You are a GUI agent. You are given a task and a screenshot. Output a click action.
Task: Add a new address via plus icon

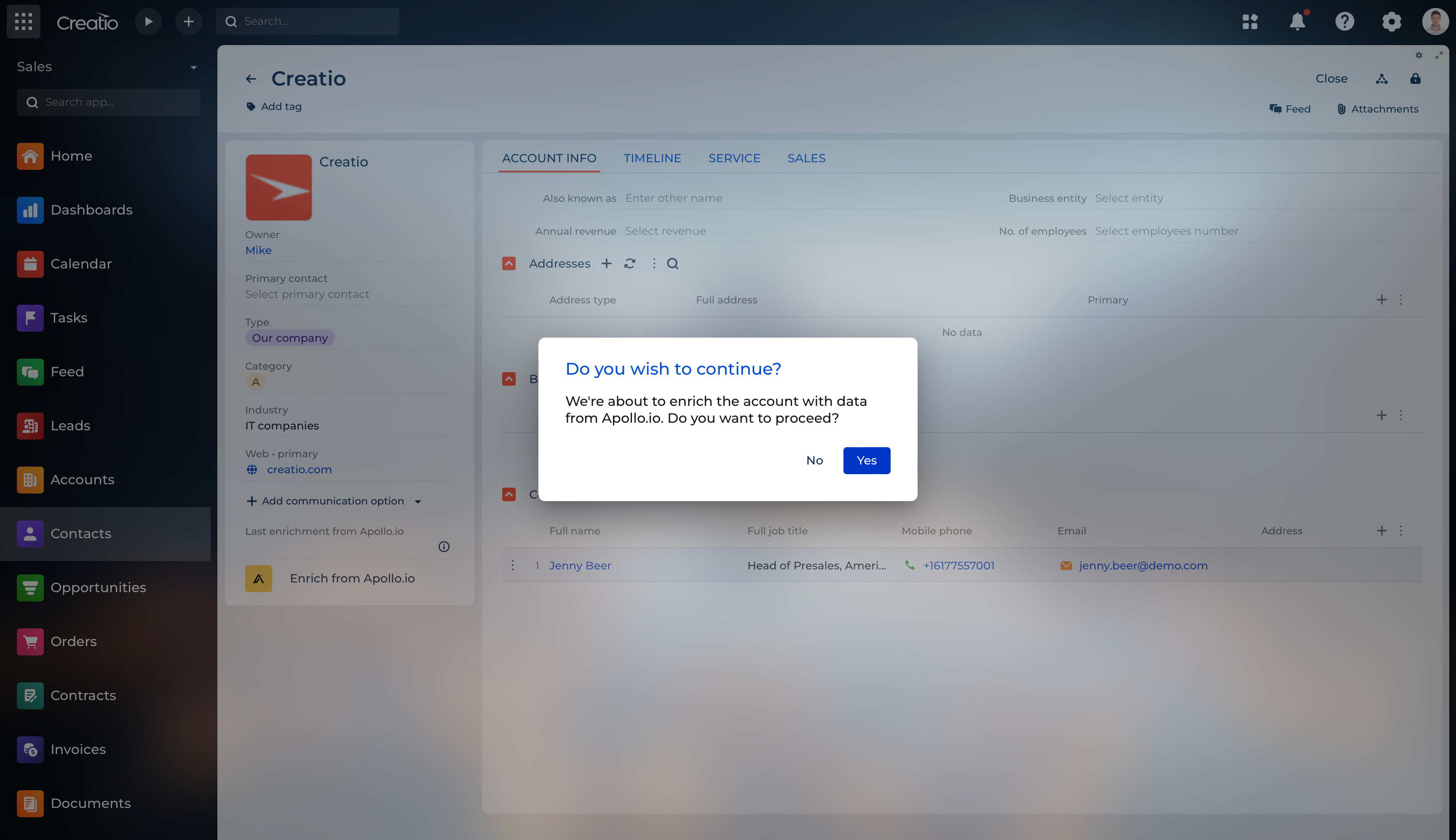[x=607, y=264]
